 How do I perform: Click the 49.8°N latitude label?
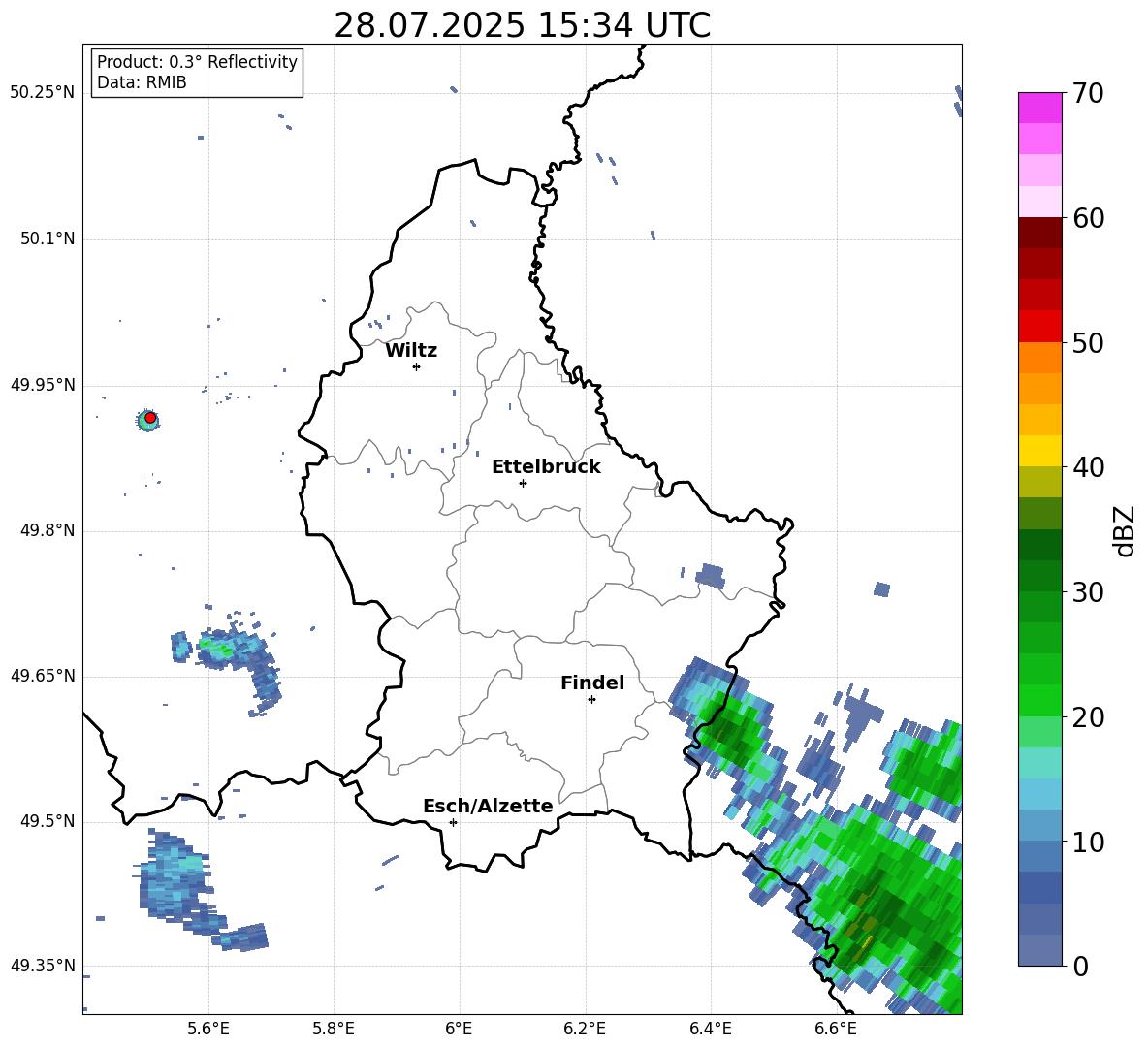[48, 530]
